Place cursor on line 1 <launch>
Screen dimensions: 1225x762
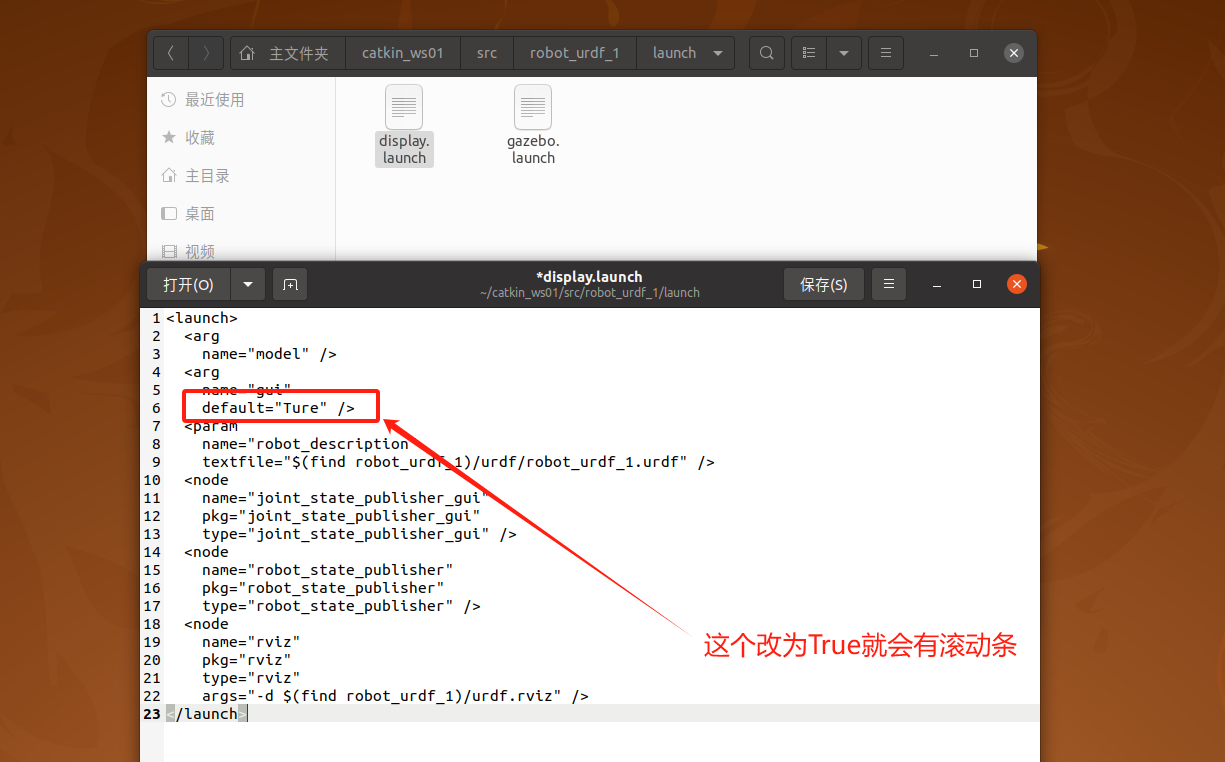click(201, 318)
